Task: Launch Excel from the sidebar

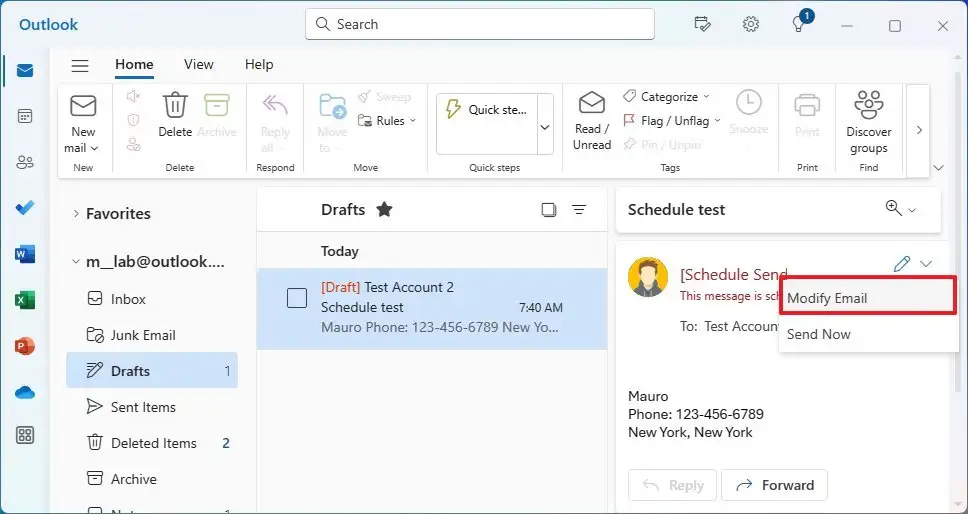Action: pos(25,300)
